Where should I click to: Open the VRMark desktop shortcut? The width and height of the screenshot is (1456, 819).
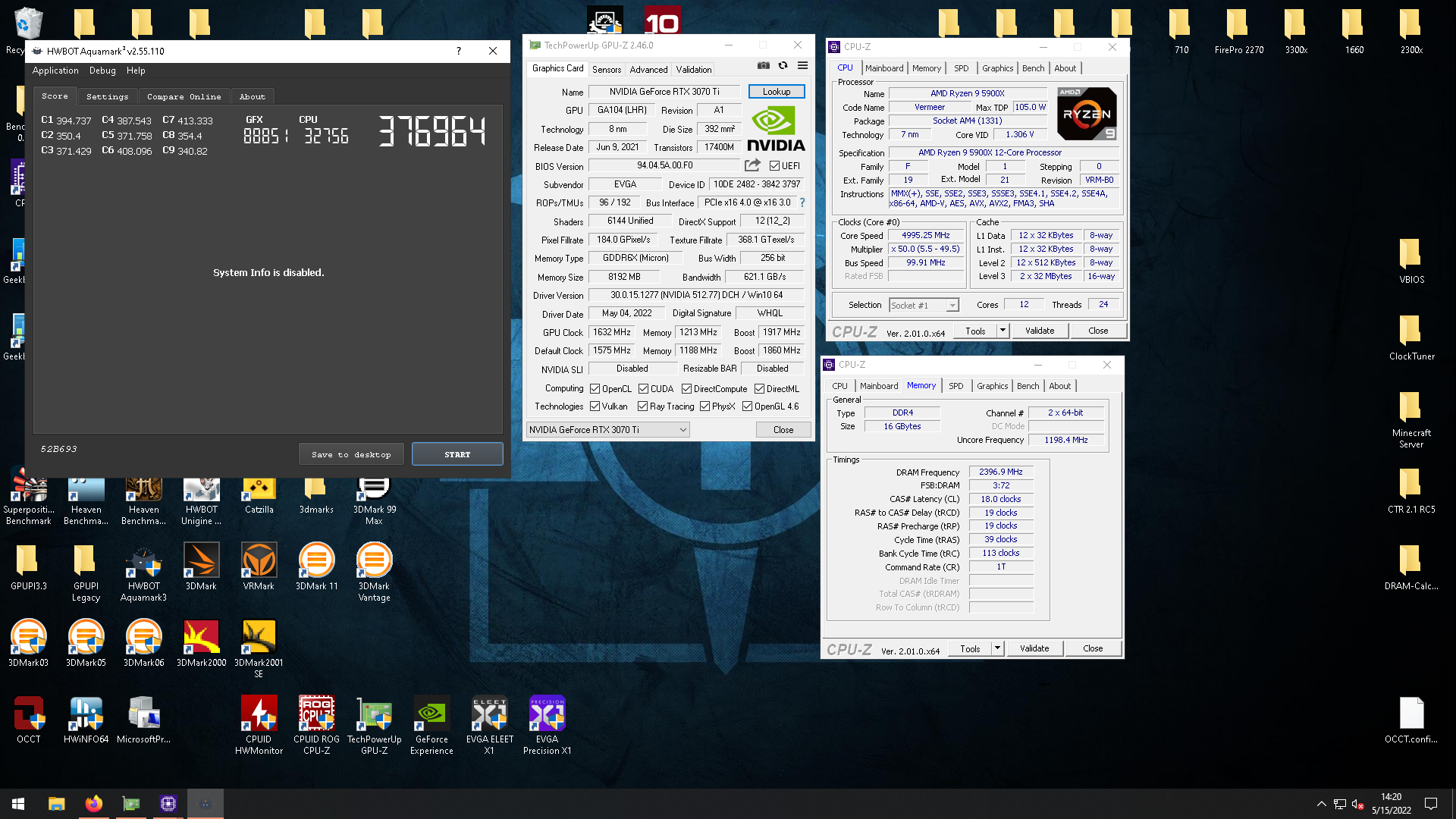pos(259,566)
